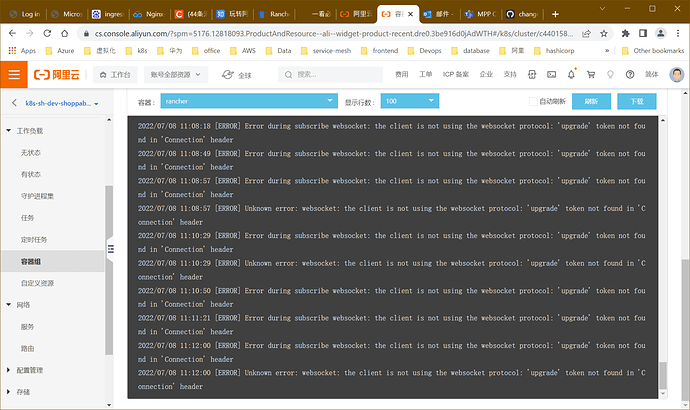Enable the 自动刷新 checkbox
The image size is (690, 410).
[x=533, y=101]
